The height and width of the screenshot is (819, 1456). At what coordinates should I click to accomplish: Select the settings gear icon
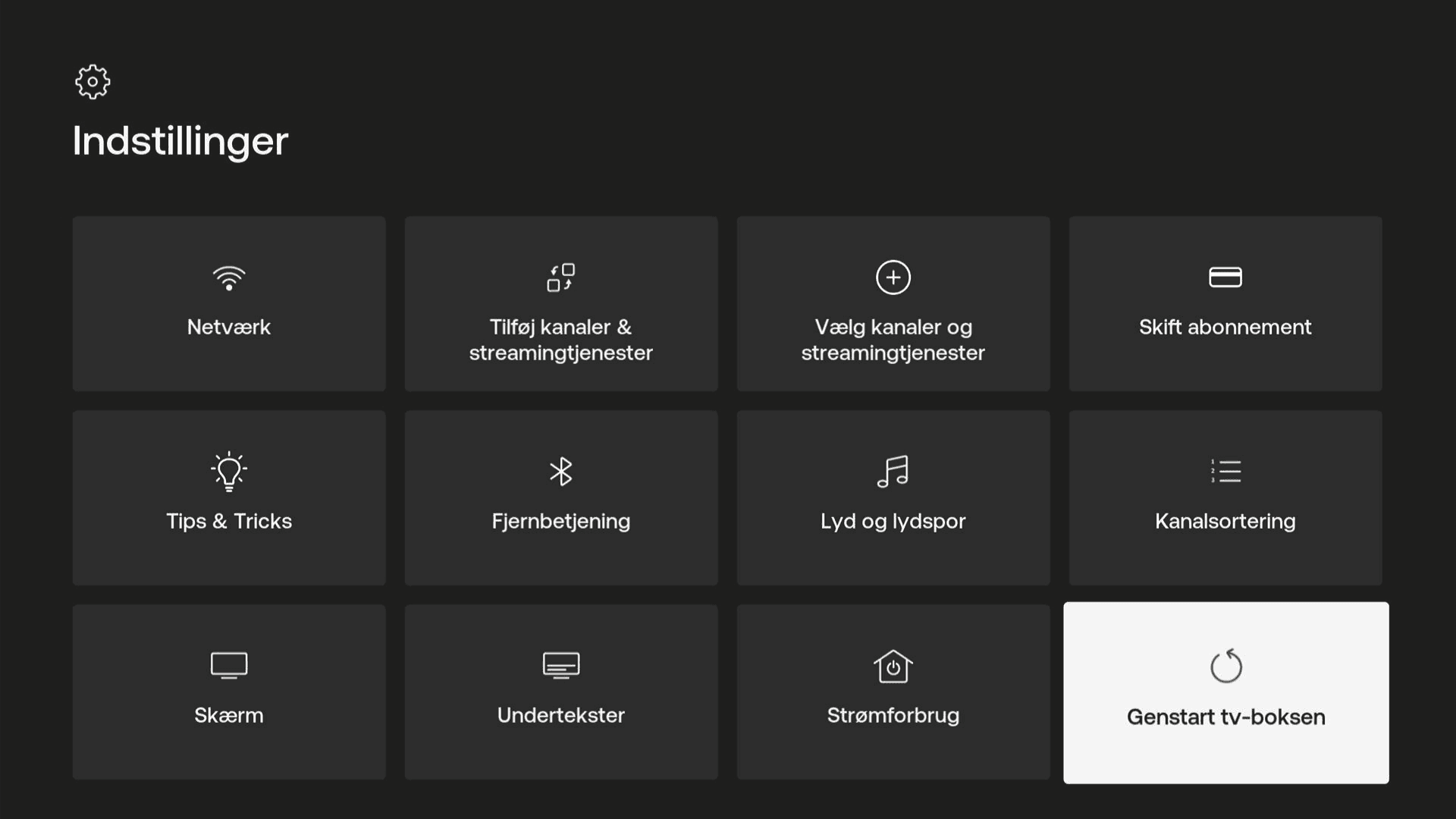93,81
